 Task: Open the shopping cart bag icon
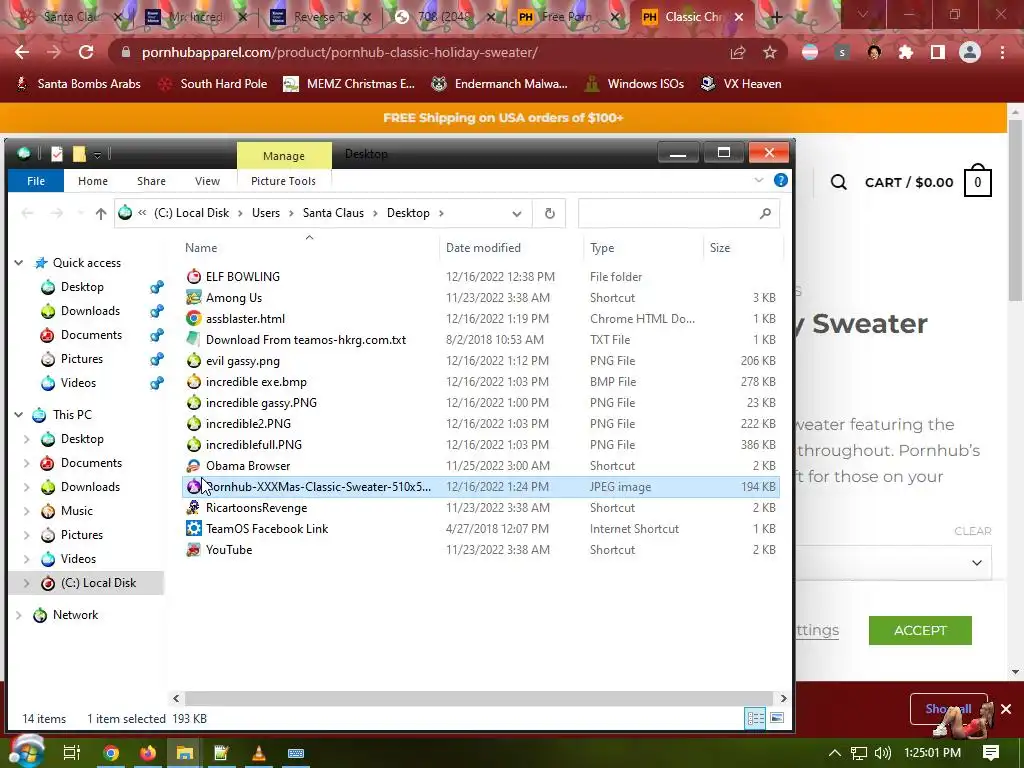(x=978, y=181)
